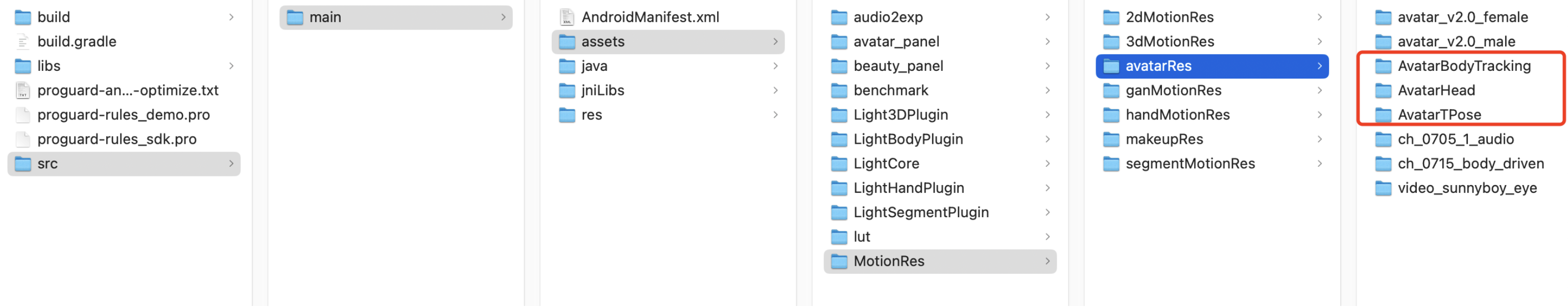1568x307 pixels.
Task: Open the segmentMotionRes folder
Action: click(1190, 164)
